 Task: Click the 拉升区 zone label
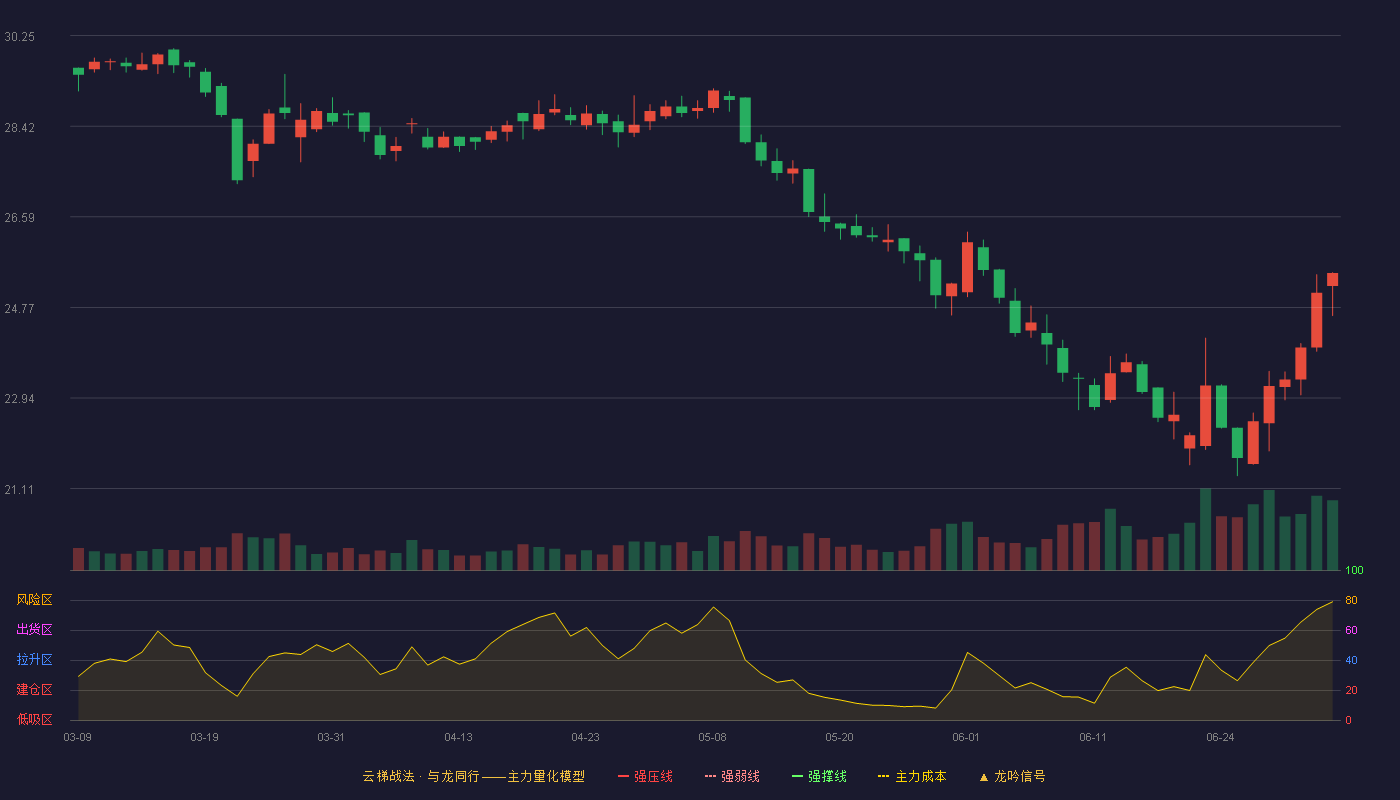(x=34, y=660)
